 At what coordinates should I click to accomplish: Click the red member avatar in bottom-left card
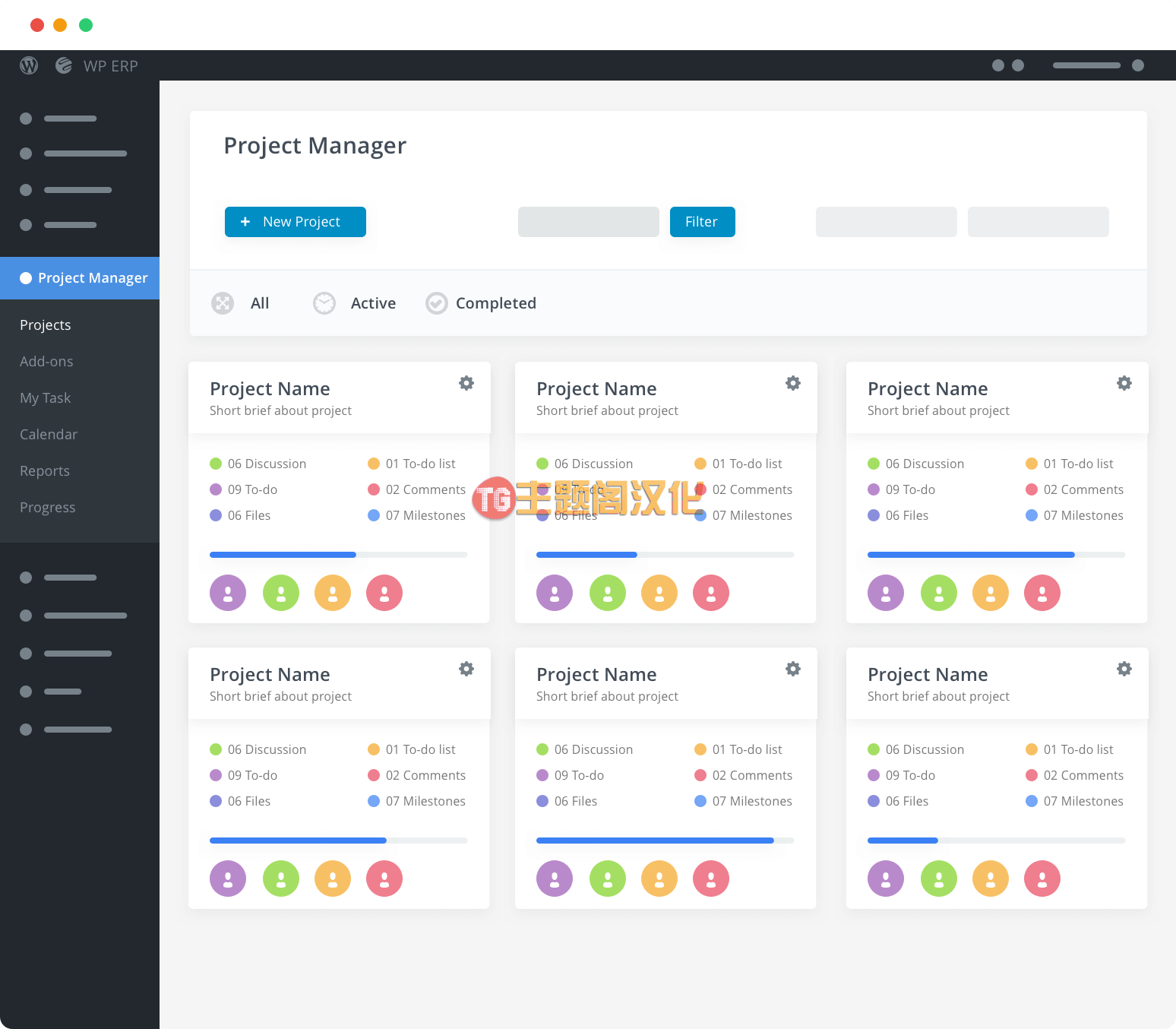[384, 879]
